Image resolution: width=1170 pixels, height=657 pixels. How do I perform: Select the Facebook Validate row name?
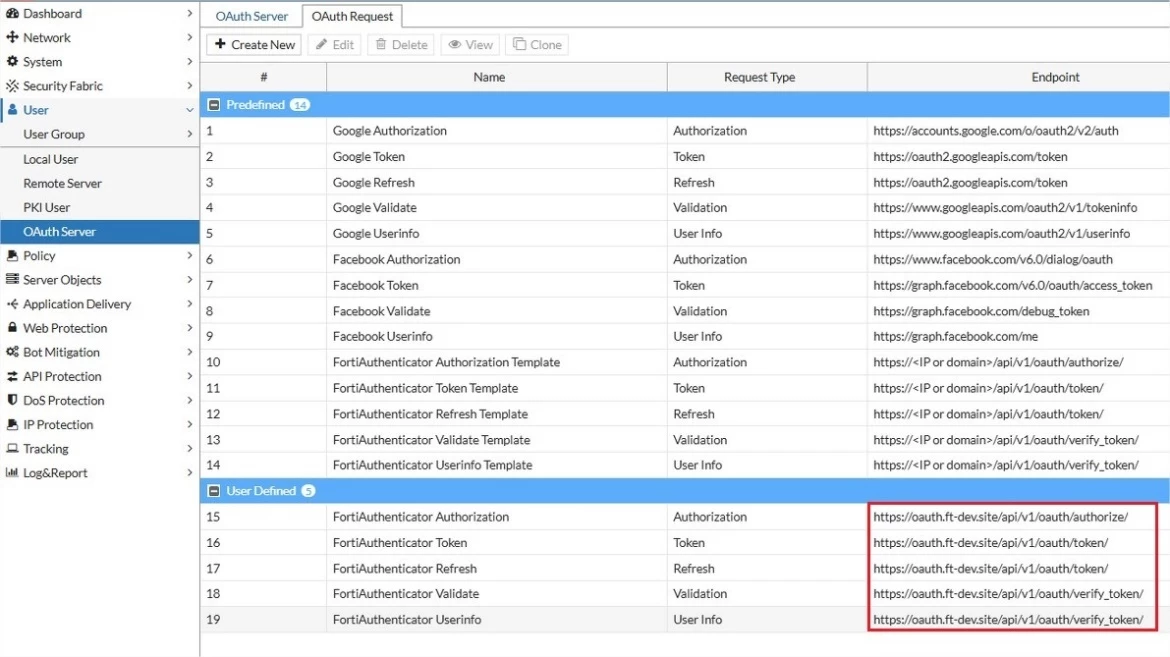[x=381, y=311]
